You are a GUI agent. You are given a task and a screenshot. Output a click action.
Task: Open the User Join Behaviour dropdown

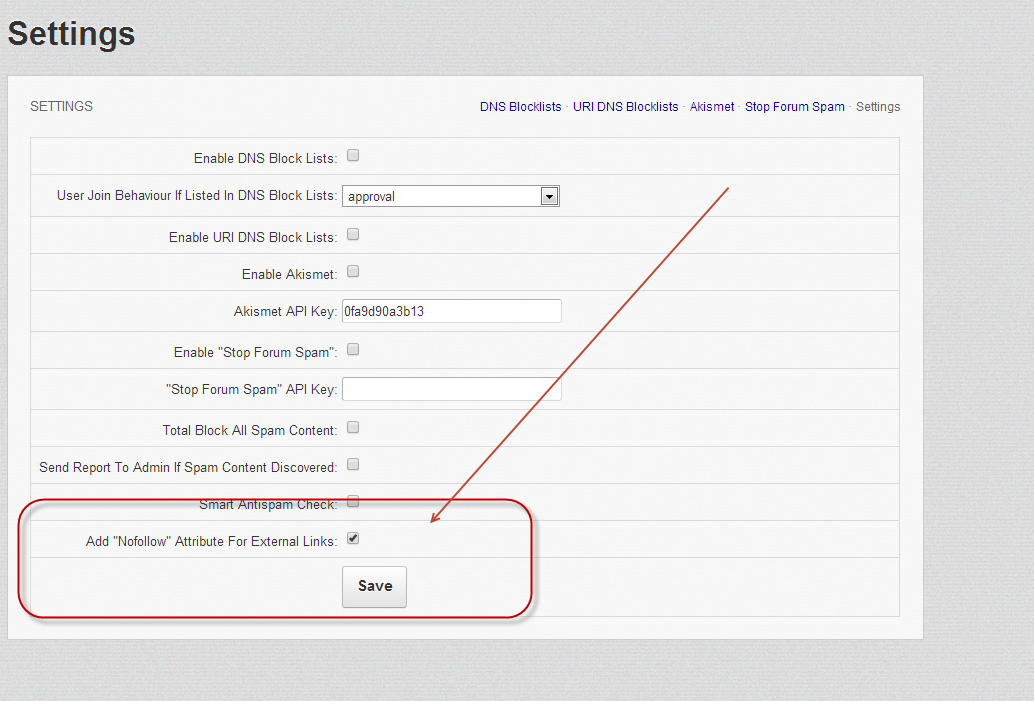click(x=450, y=196)
